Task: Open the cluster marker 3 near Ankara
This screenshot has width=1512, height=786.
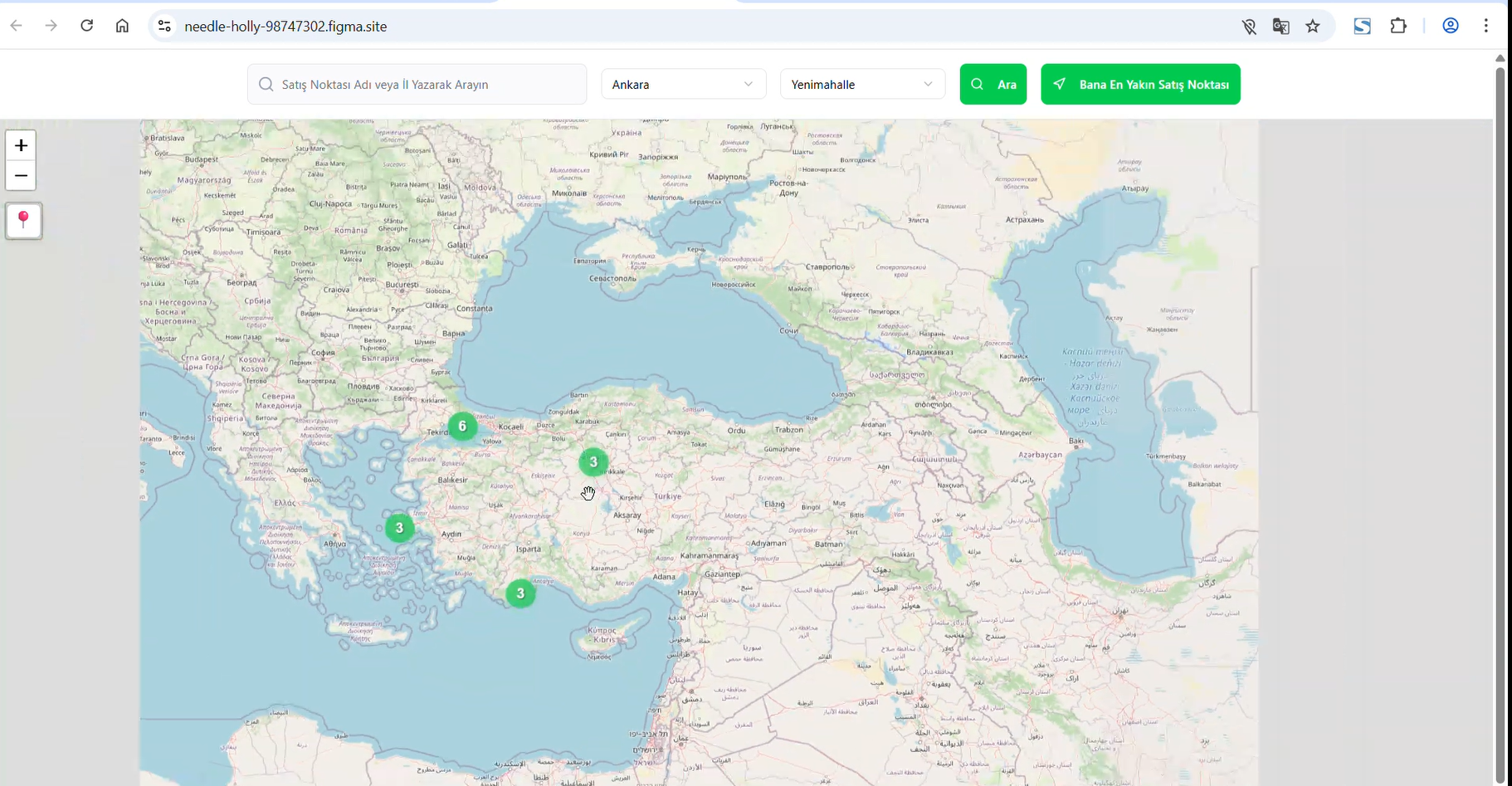Action: coord(593,462)
